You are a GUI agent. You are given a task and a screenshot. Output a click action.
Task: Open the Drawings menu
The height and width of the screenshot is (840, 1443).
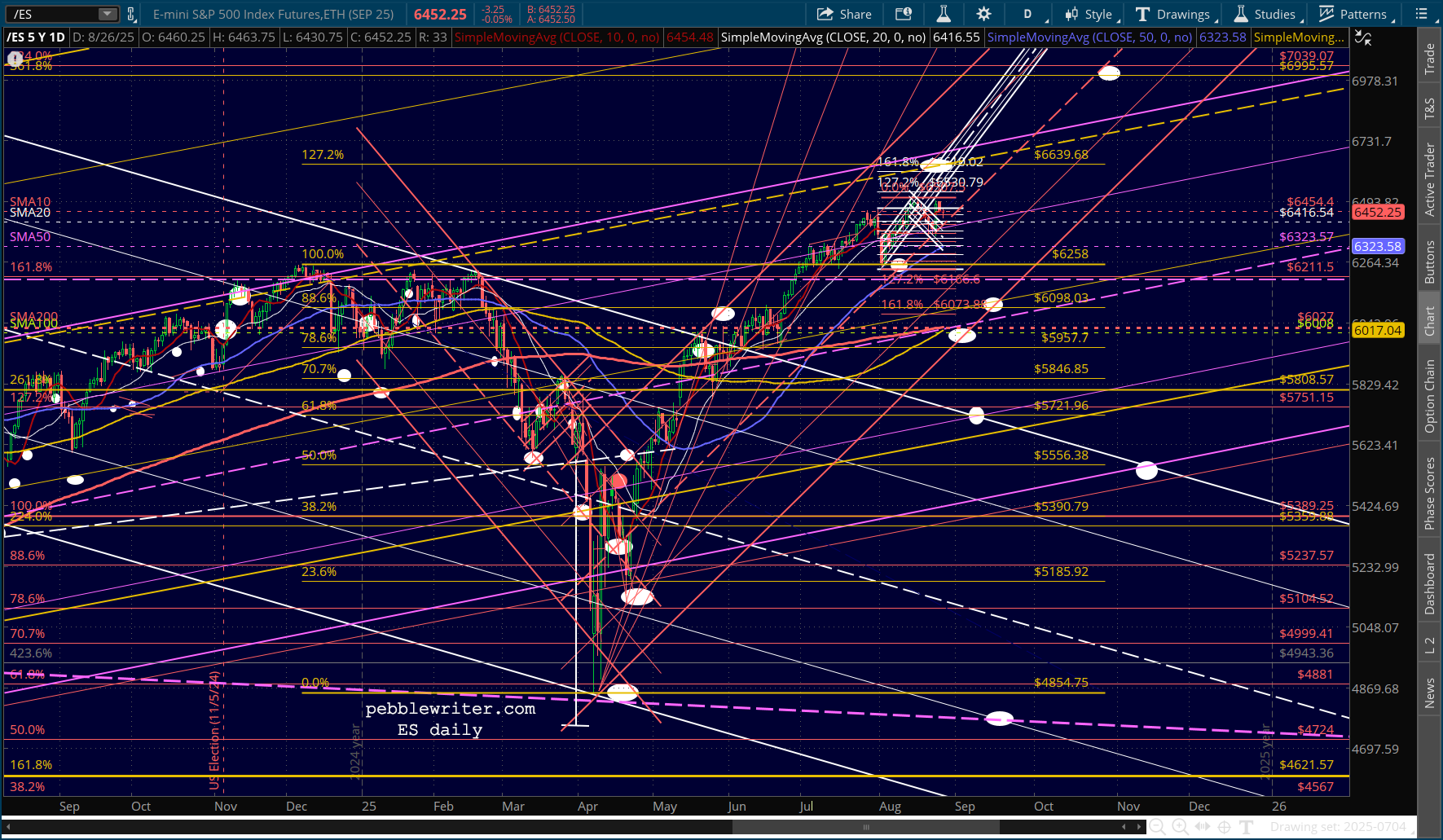point(1177,14)
